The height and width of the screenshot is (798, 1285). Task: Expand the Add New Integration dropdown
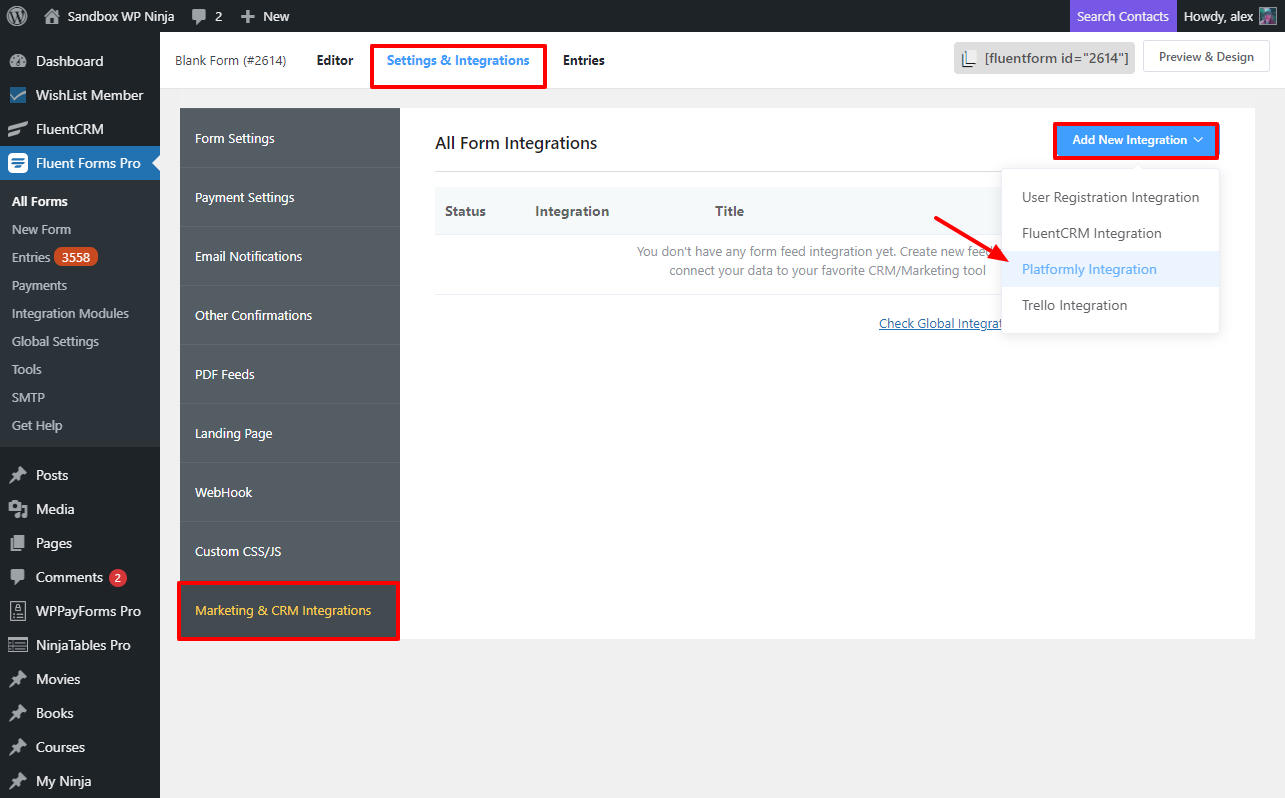(1136, 140)
